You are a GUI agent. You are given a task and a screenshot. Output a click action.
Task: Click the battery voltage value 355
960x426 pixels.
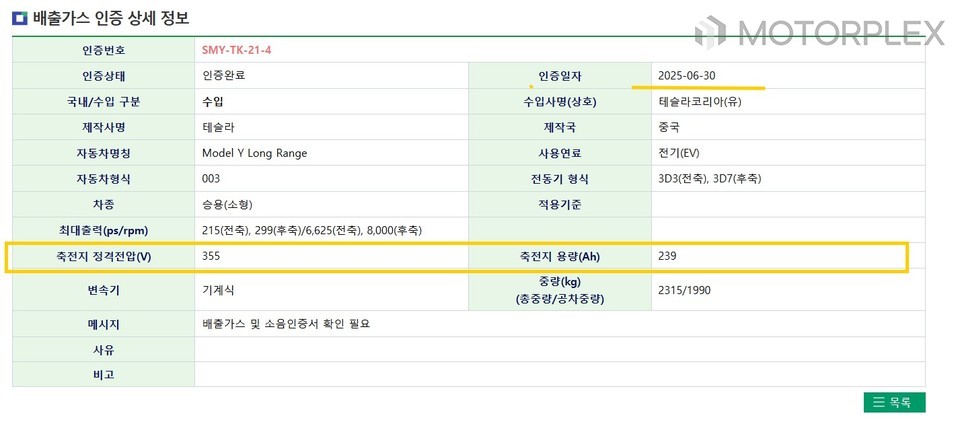pyautogui.click(x=211, y=256)
